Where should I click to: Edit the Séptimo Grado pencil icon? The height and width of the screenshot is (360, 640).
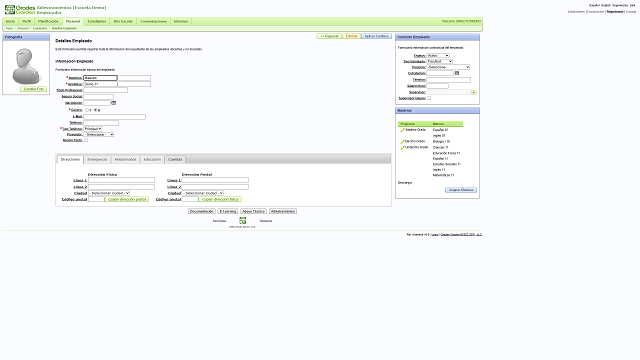402,130
